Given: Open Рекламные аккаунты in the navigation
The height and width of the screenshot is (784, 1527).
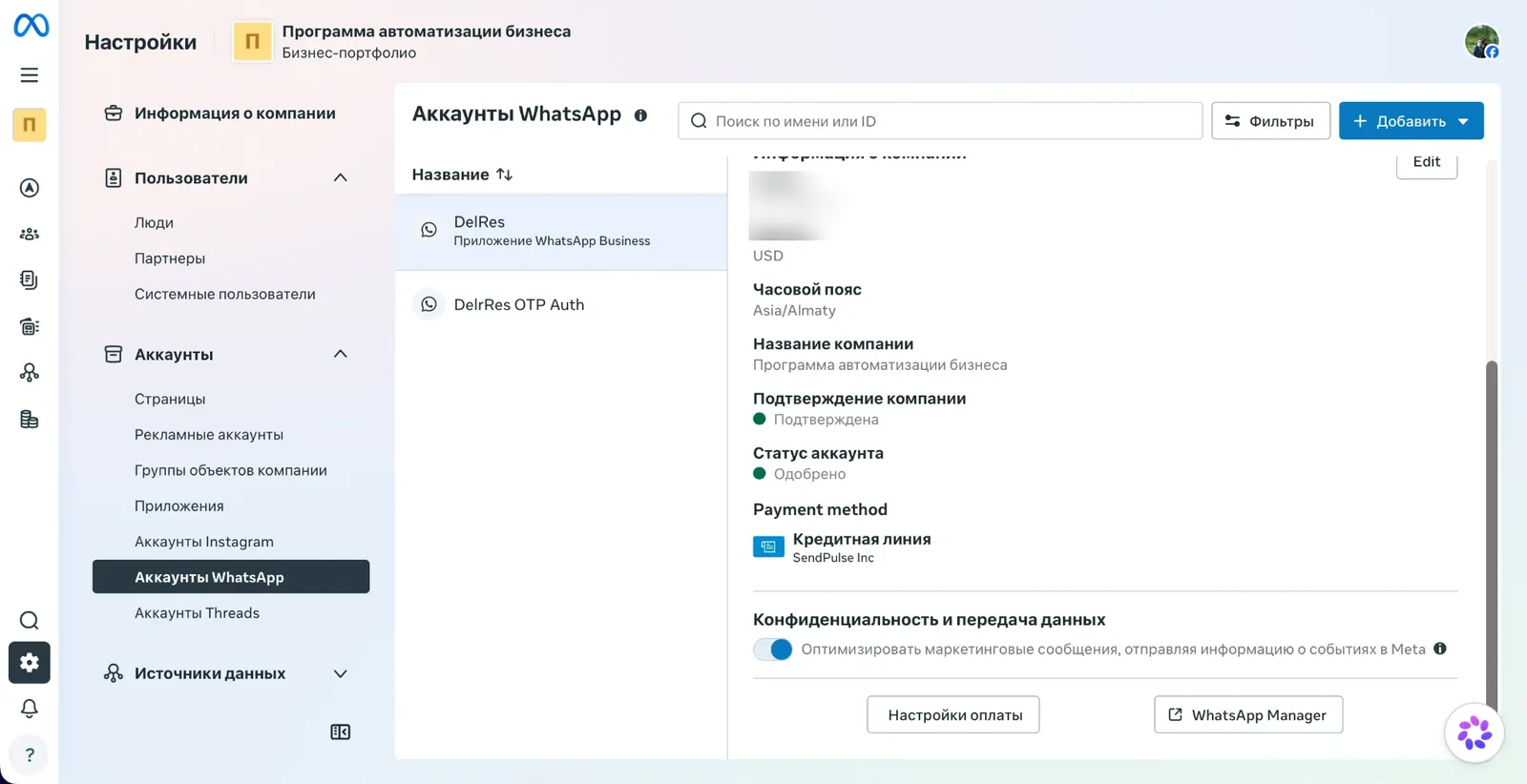Looking at the screenshot, I should [x=209, y=434].
